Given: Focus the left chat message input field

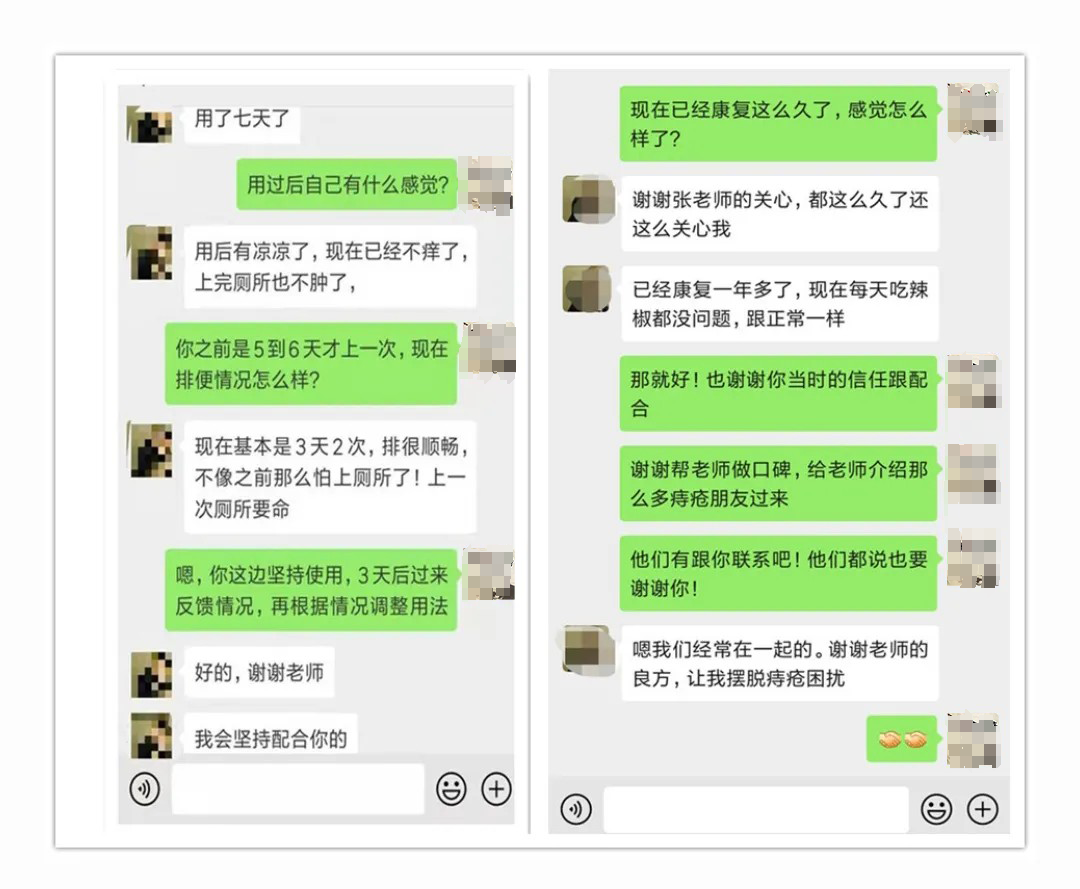Looking at the screenshot, I should [x=298, y=789].
